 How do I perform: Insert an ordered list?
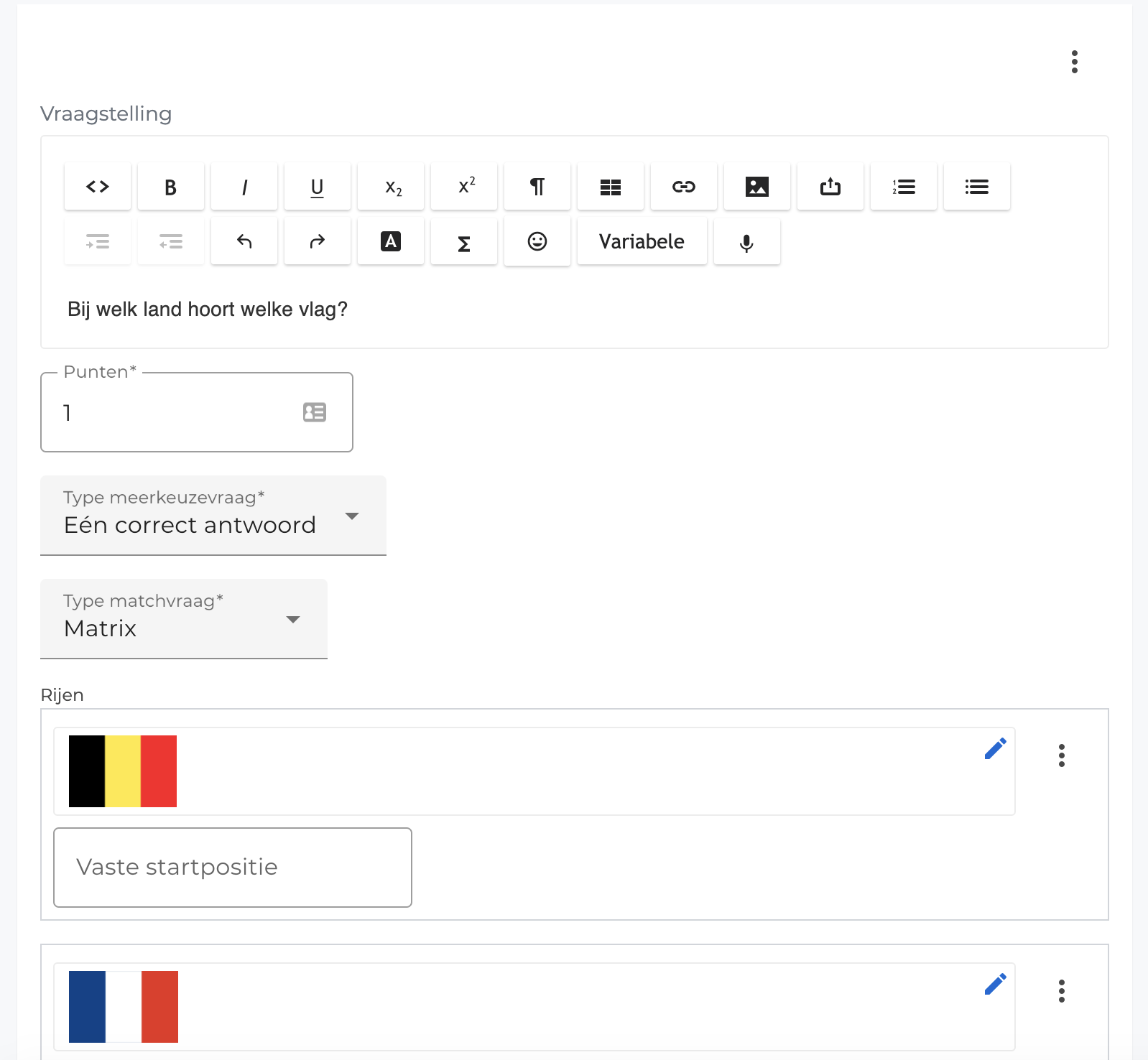click(x=904, y=187)
